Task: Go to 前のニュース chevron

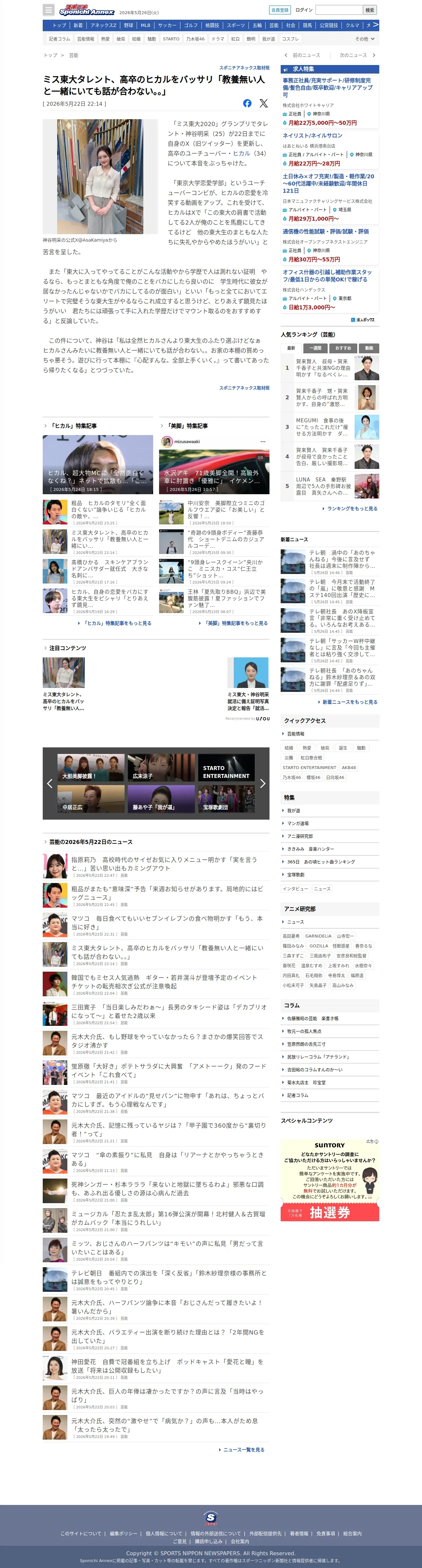Action: [x=286, y=55]
